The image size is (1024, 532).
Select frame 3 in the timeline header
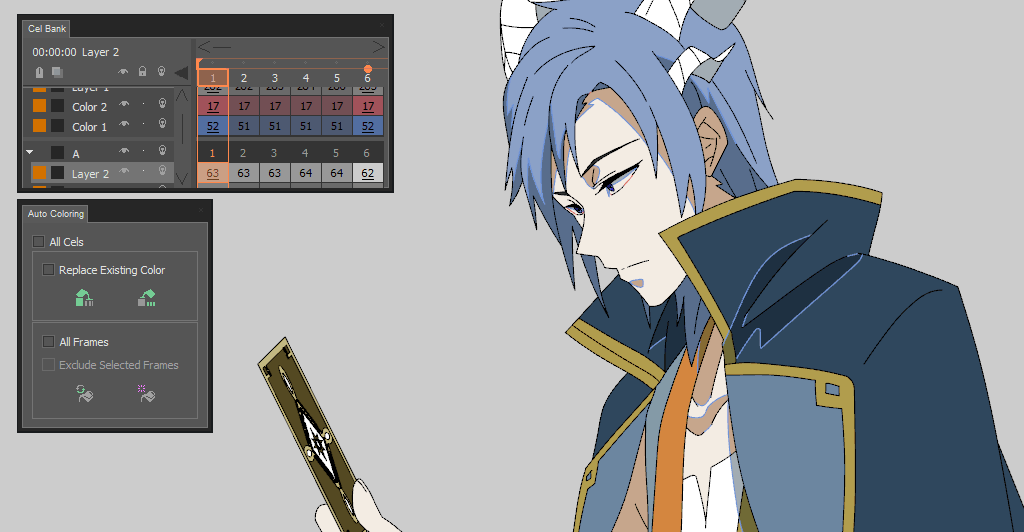point(275,78)
